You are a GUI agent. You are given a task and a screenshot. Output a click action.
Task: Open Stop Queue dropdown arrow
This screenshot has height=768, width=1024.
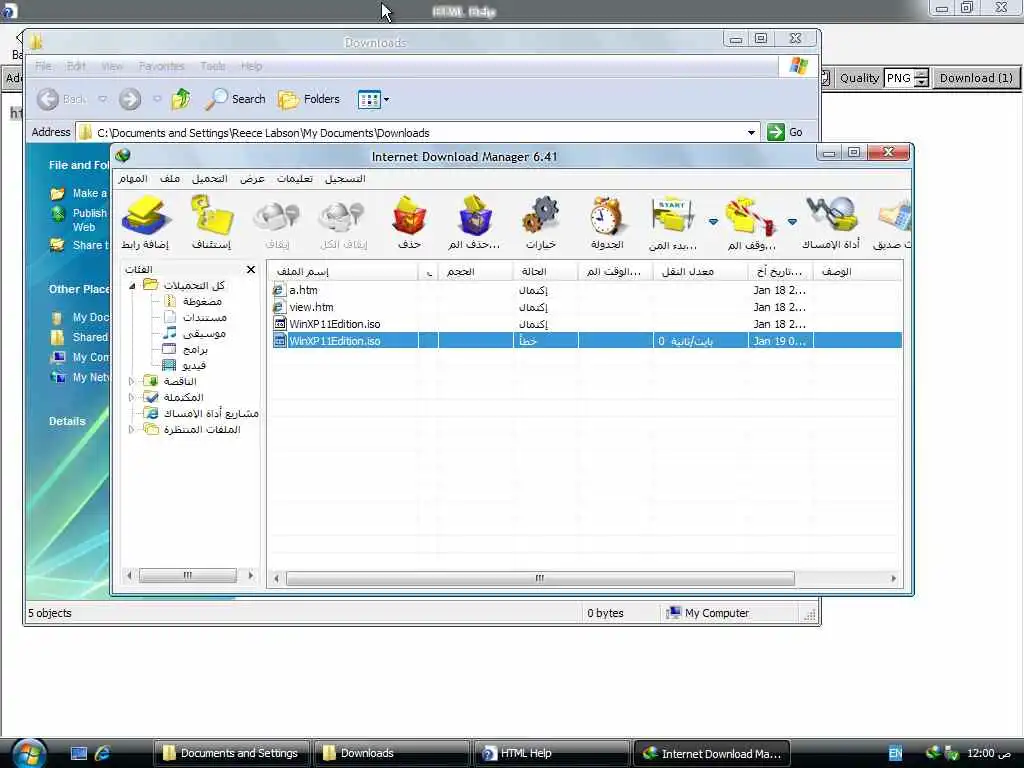pyautogui.click(x=792, y=222)
